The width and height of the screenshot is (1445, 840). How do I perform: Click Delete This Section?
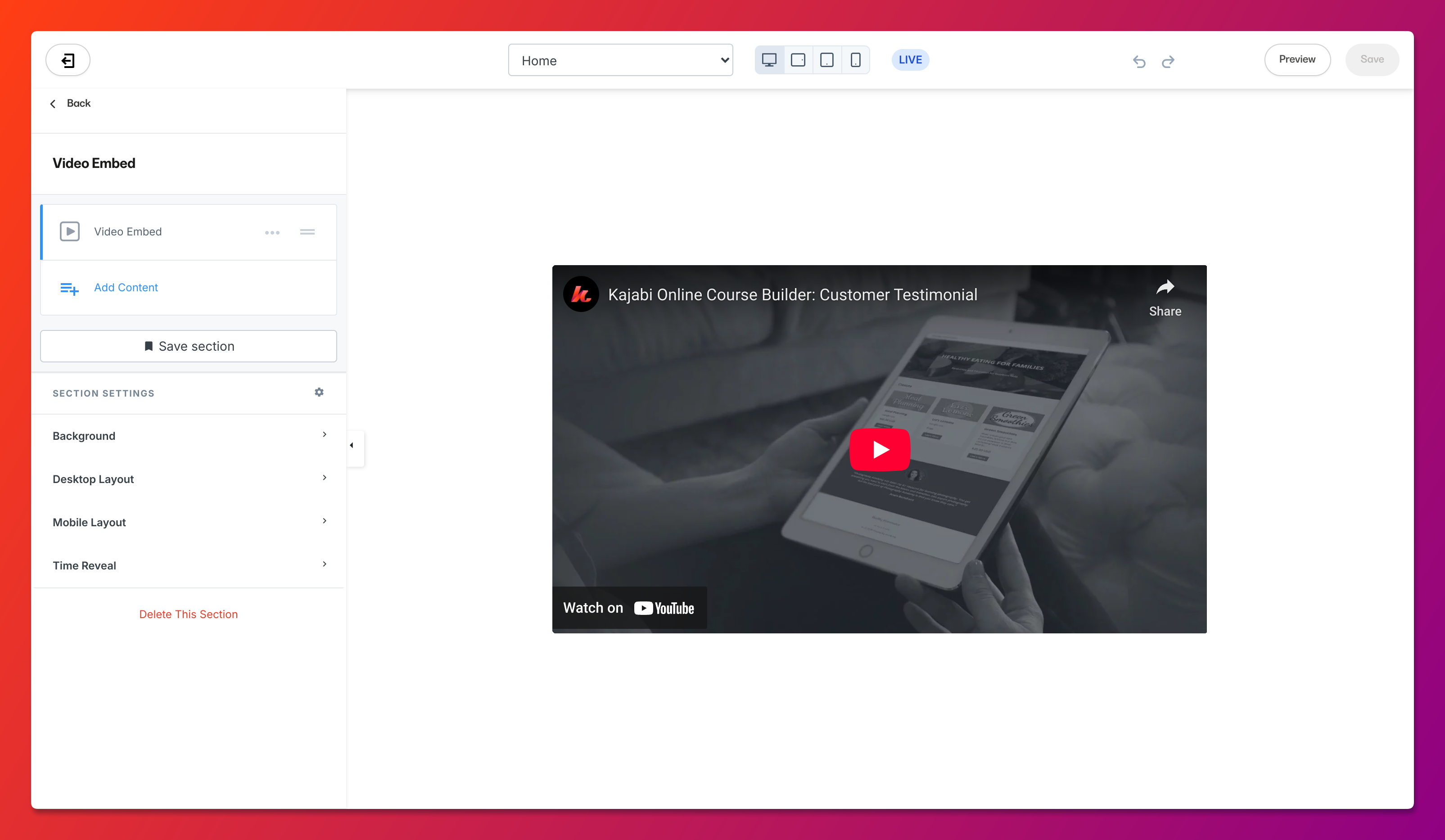188,614
